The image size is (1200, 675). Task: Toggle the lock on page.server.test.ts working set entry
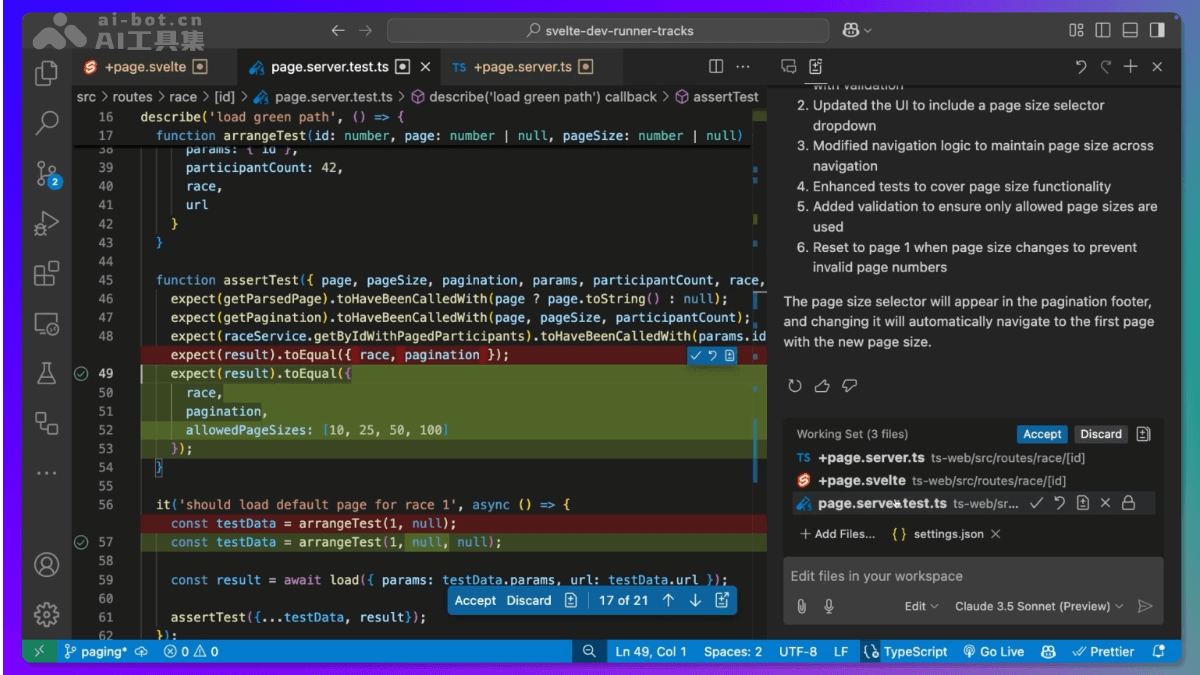point(1128,503)
